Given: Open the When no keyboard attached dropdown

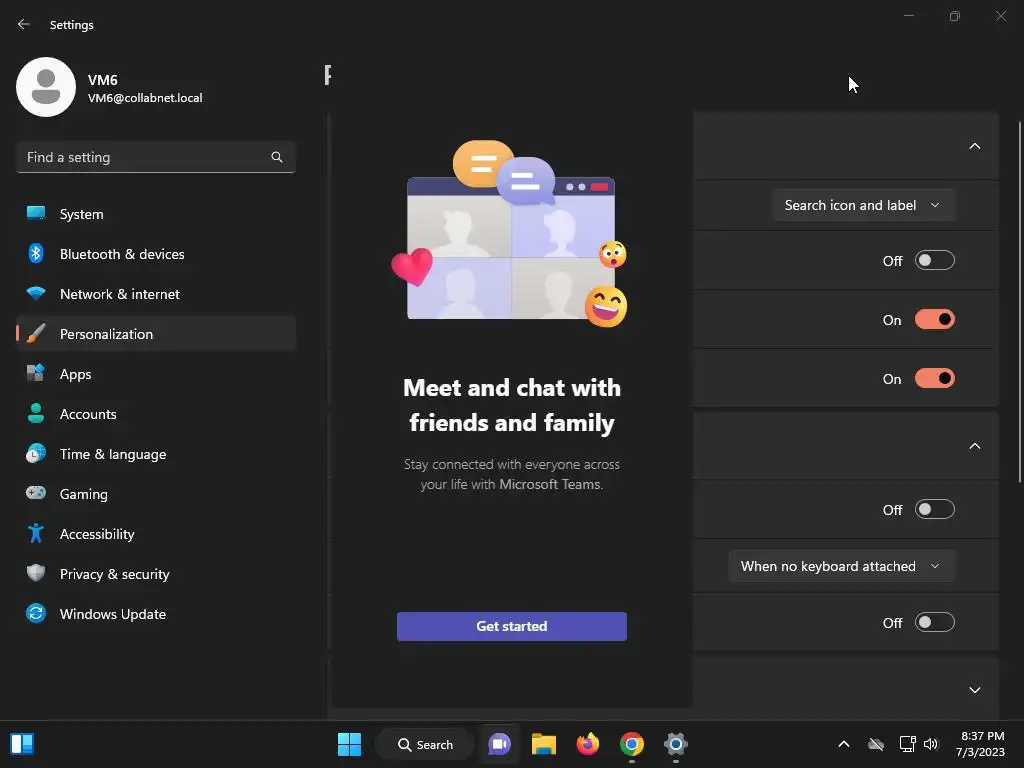Looking at the screenshot, I should point(842,566).
